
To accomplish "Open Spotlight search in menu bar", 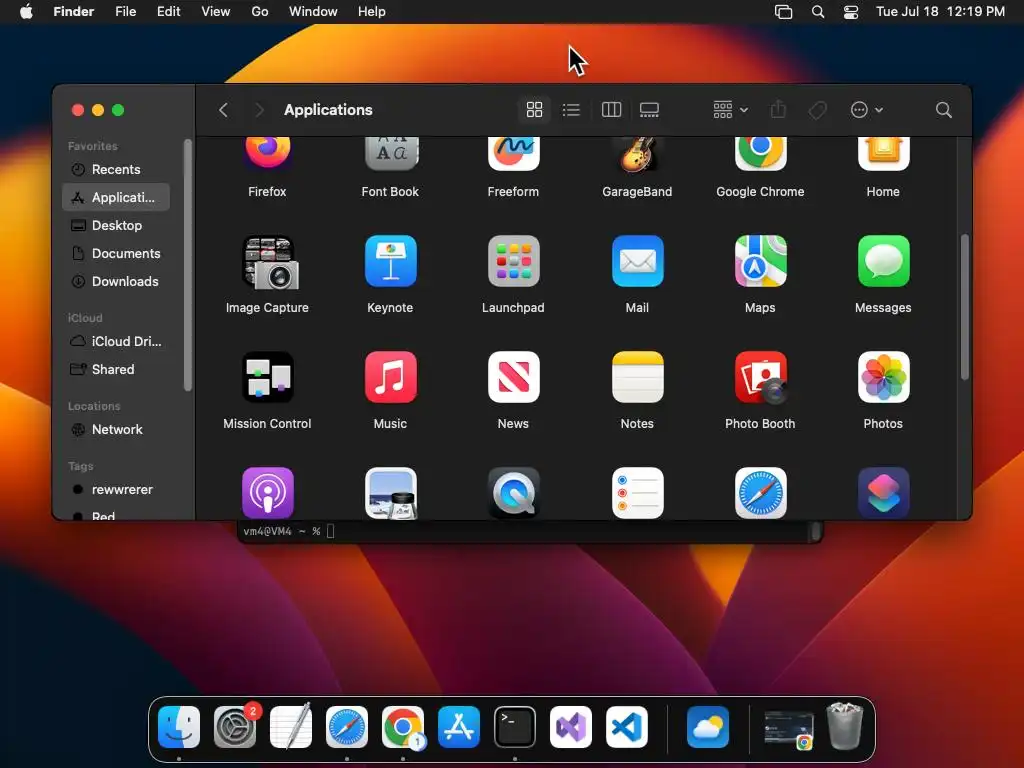I will (818, 12).
